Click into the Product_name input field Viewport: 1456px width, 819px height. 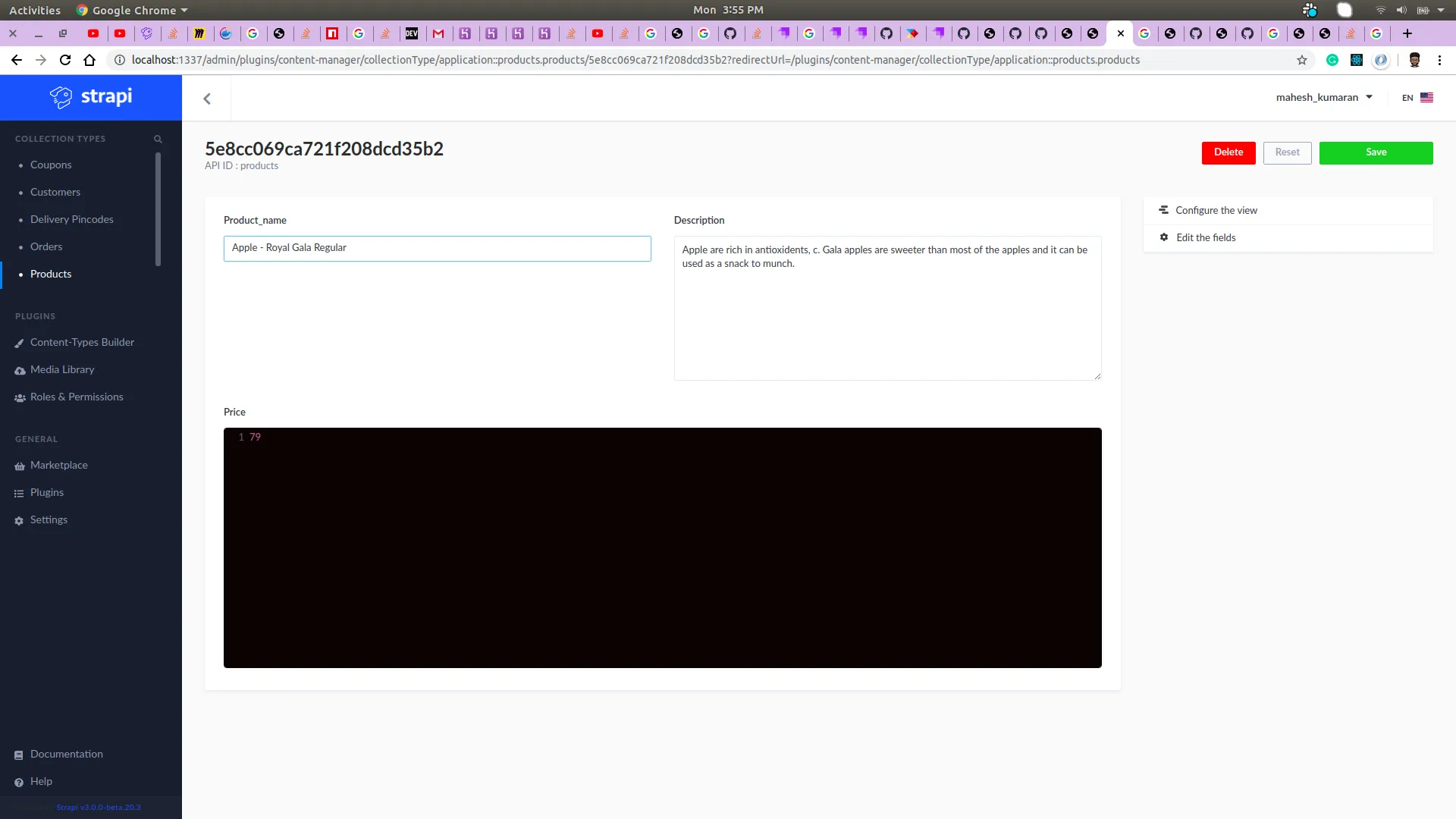point(437,249)
